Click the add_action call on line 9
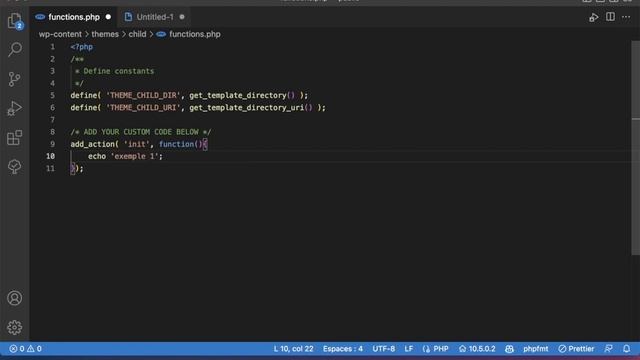Image resolution: width=640 pixels, height=360 pixels. [x=92, y=144]
